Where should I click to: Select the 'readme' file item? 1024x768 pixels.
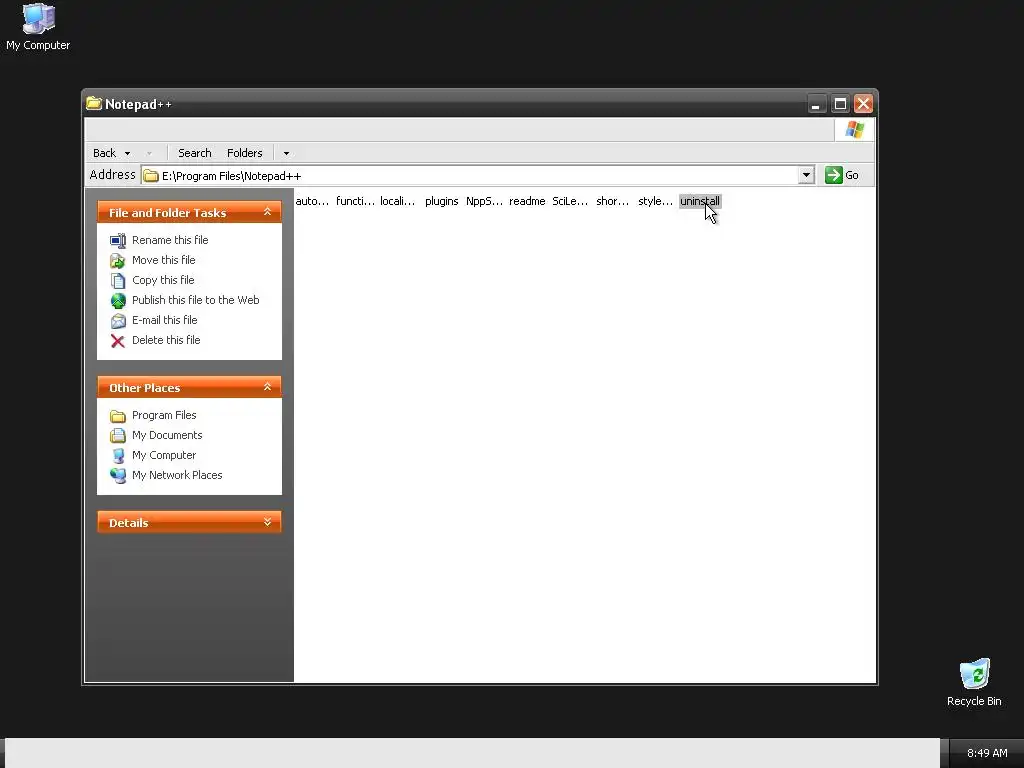coord(527,201)
